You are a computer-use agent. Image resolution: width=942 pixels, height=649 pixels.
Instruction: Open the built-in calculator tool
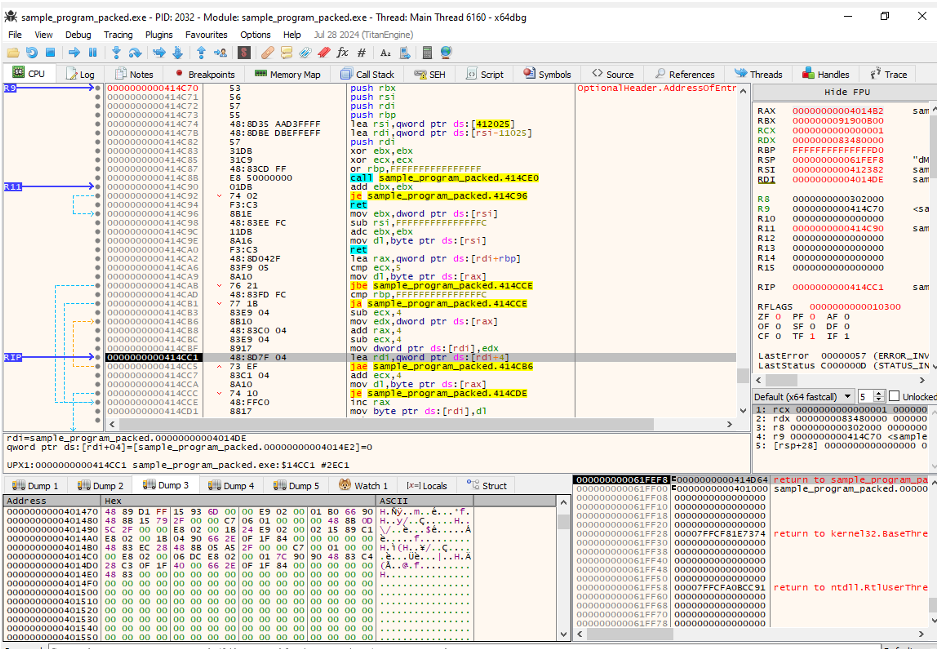pyautogui.click(x=428, y=51)
